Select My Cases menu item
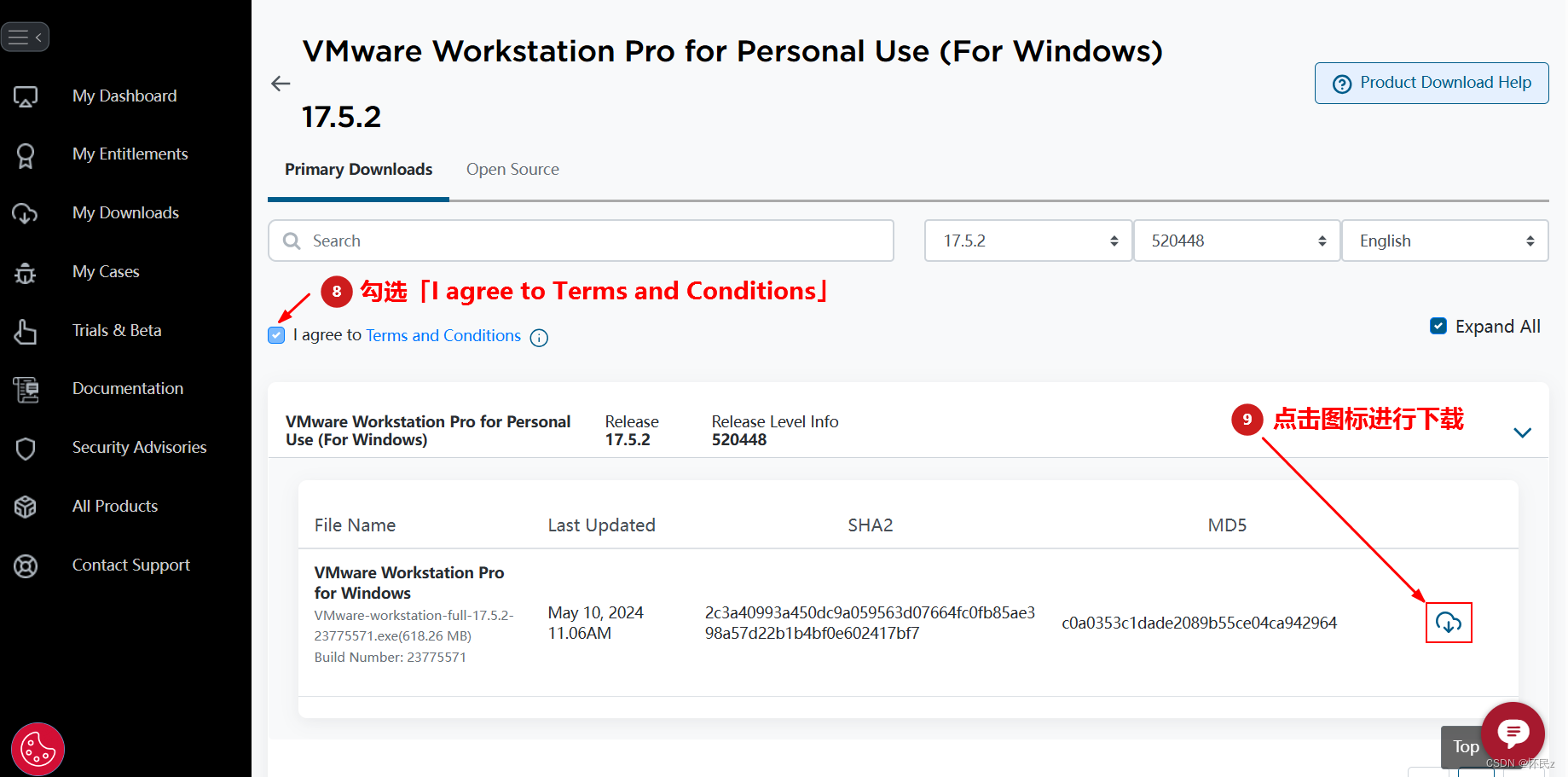This screenshot has width=1568, height=777. pos(106,271)
